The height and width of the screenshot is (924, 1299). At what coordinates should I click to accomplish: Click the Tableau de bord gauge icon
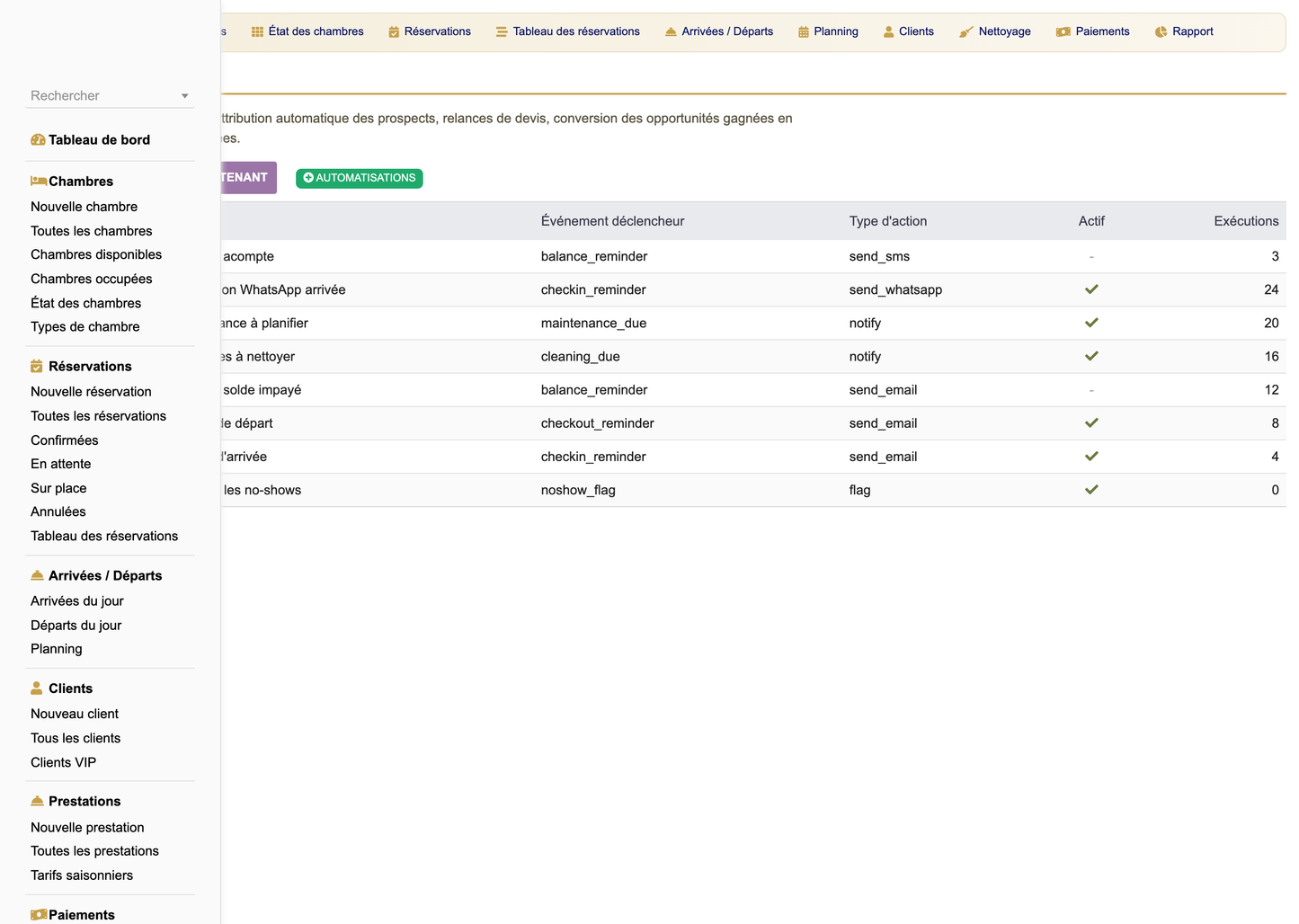tap(38, 139)
